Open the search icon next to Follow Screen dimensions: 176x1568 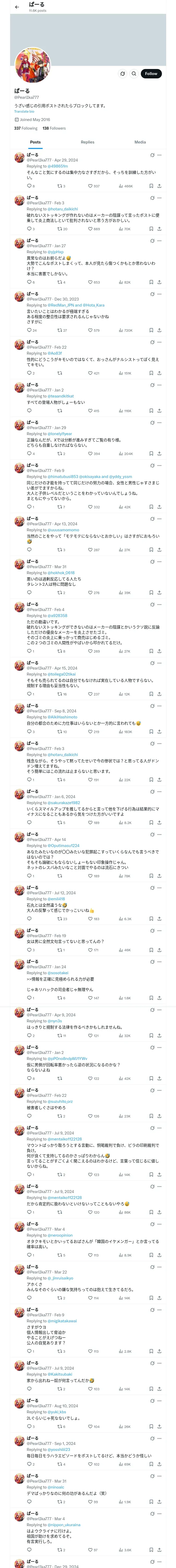tap(134, 74)
